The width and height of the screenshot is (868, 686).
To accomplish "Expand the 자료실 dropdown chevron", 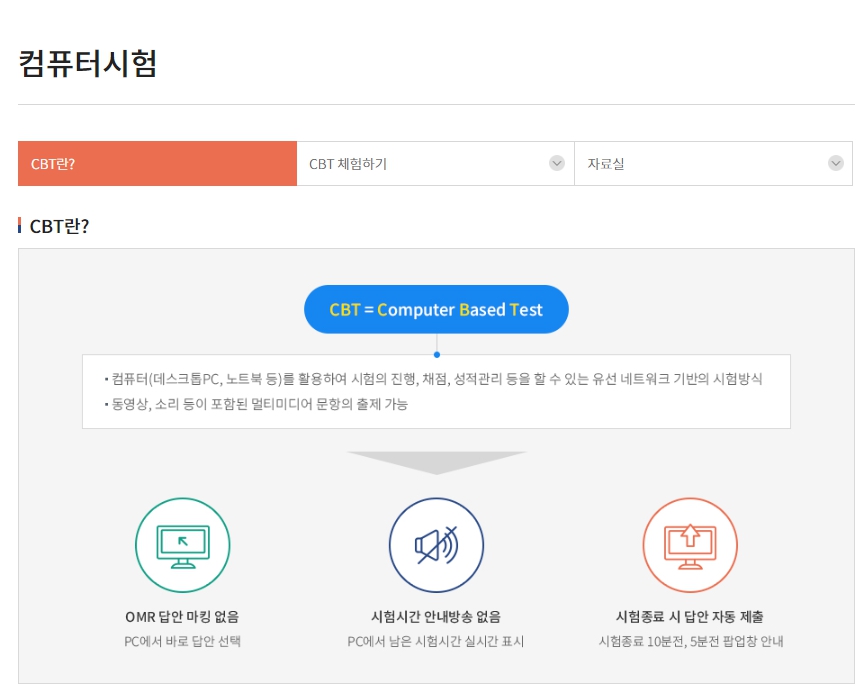I will pyautogui.click(x=836, y=164).
